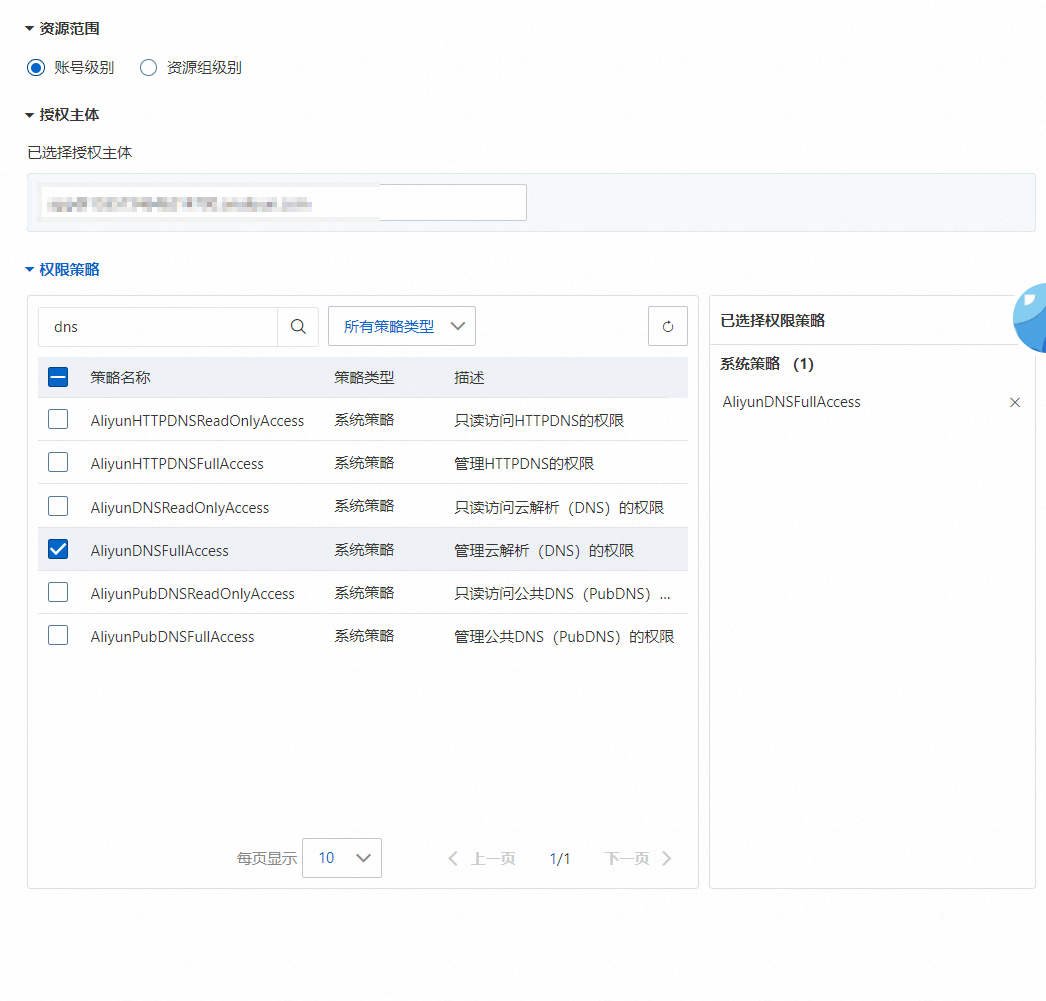Select the 资源组级别 radio button
The image size is (1046, 1001).
pyautogui.click(x=148, y=67)
